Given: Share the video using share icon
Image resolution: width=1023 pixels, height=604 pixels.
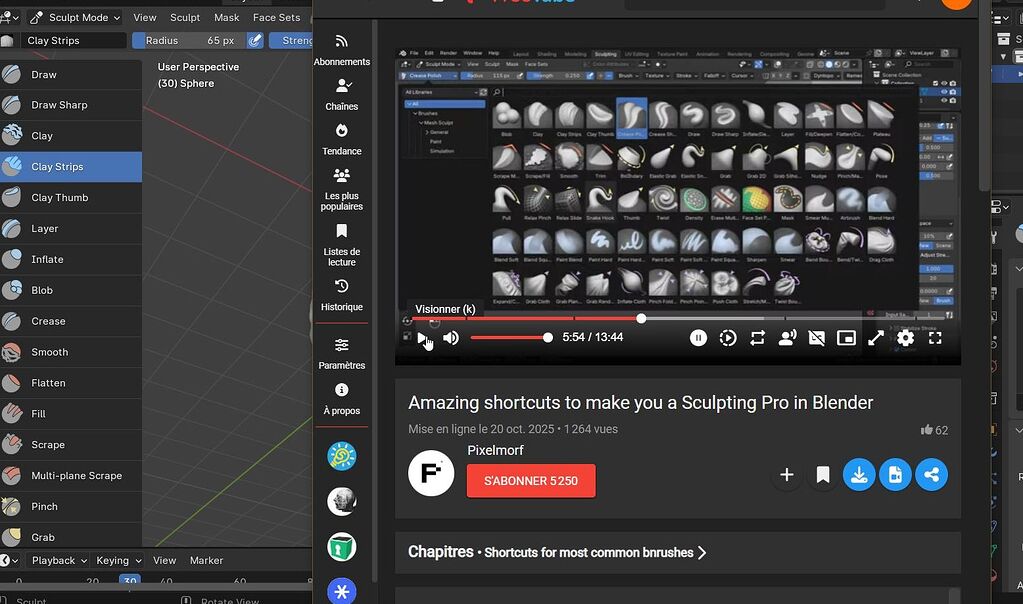Looking at the screenshot, I should pos(931,475).
